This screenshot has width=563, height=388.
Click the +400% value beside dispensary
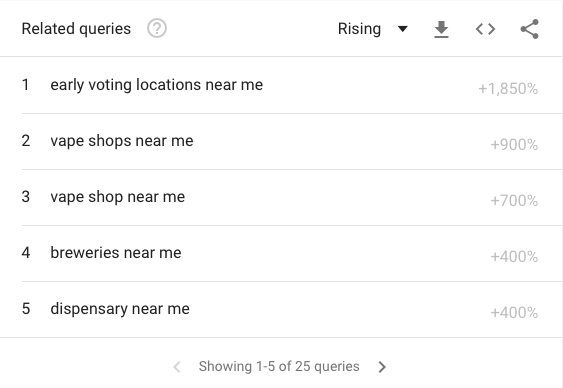[514, 313]
